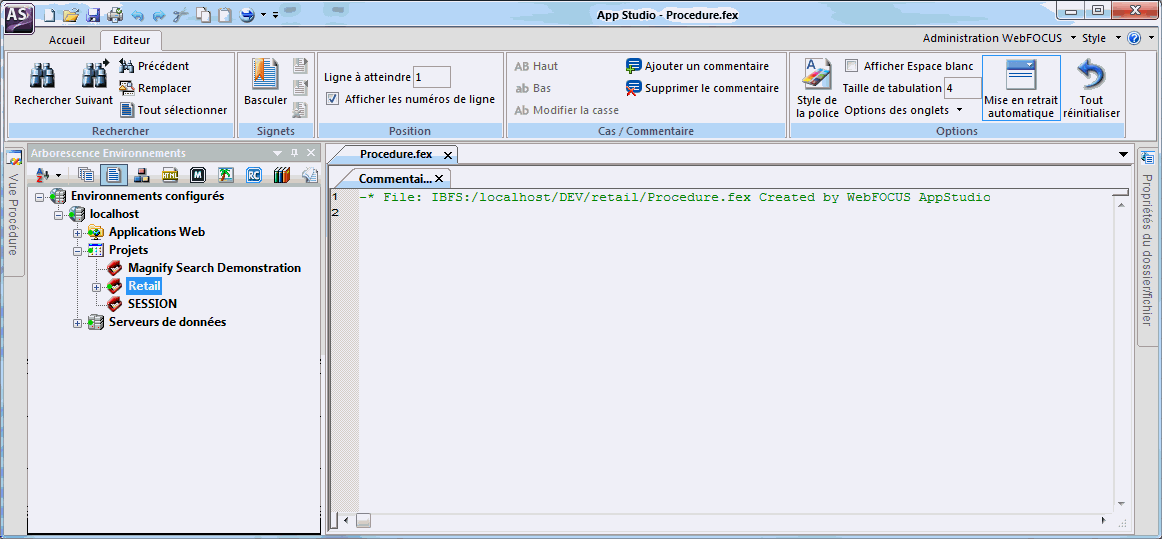The width and height of the screenshot is (1162, 539).
Task: Open the Run button dropdown arrow
Action: click(x=263, y=14)
